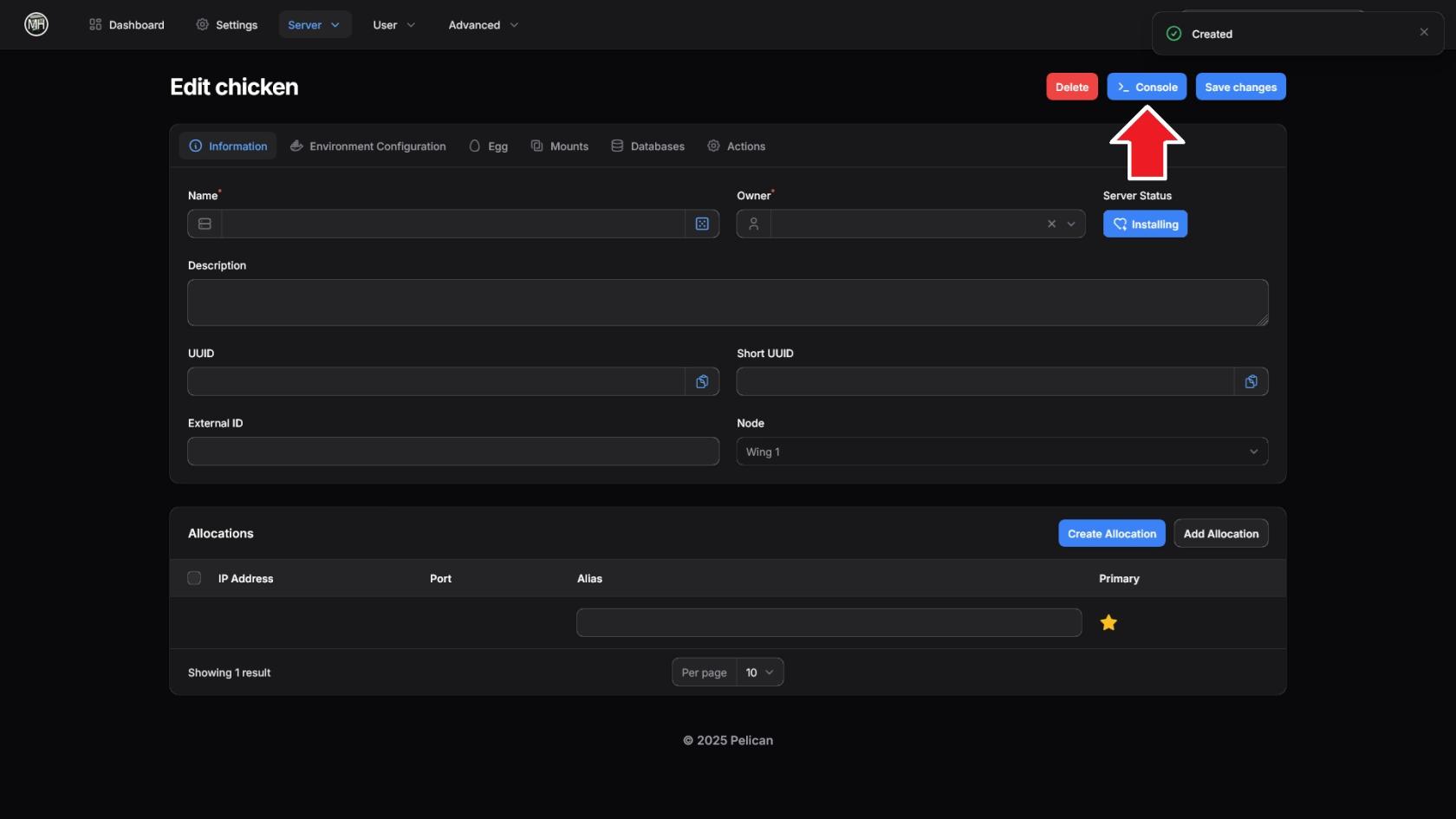
Task: Click inside the Description textarea
Action: pyautogui.click(x=728, y=302)
